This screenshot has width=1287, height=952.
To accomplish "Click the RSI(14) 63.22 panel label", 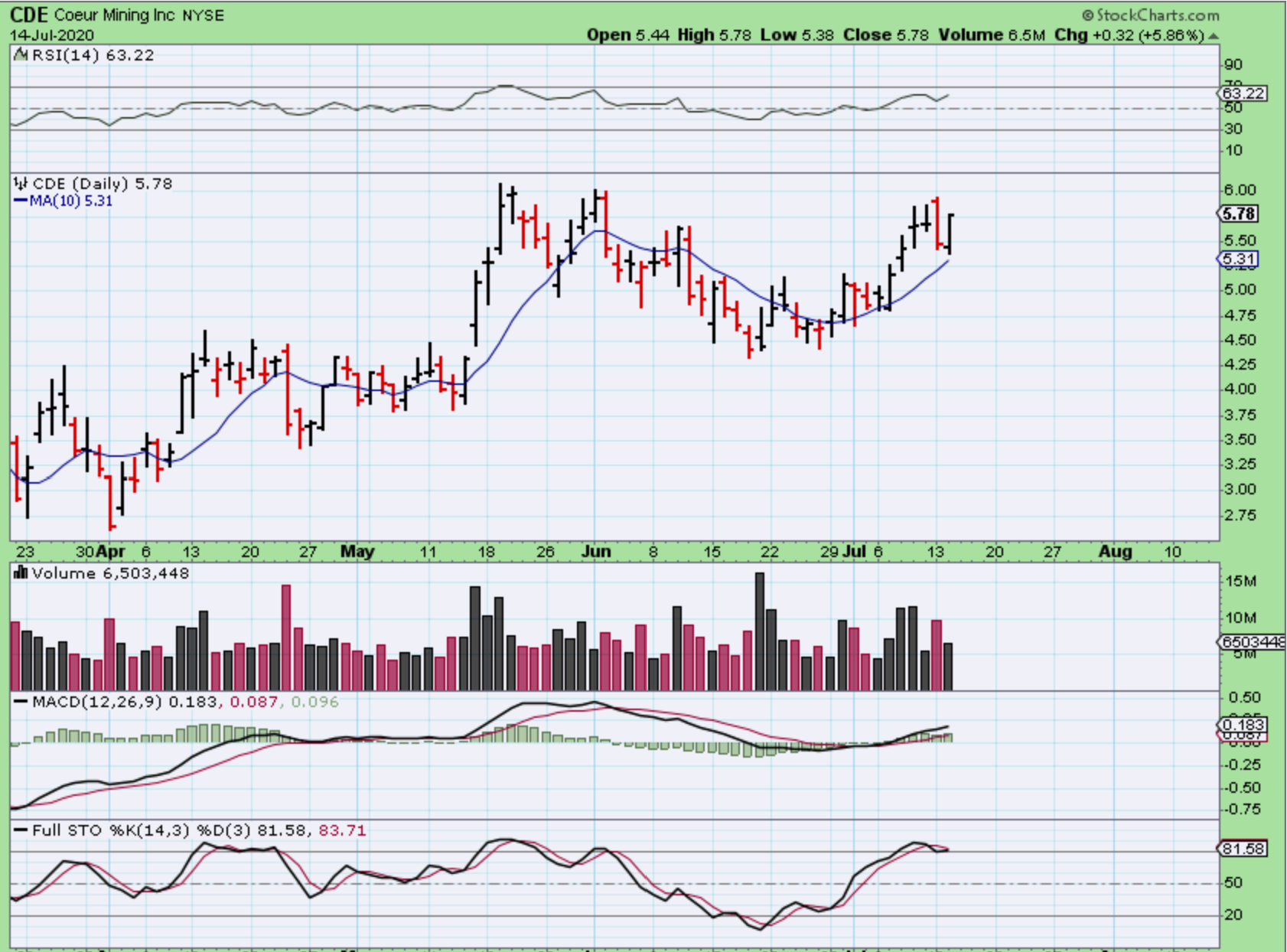I will [93, 55].
